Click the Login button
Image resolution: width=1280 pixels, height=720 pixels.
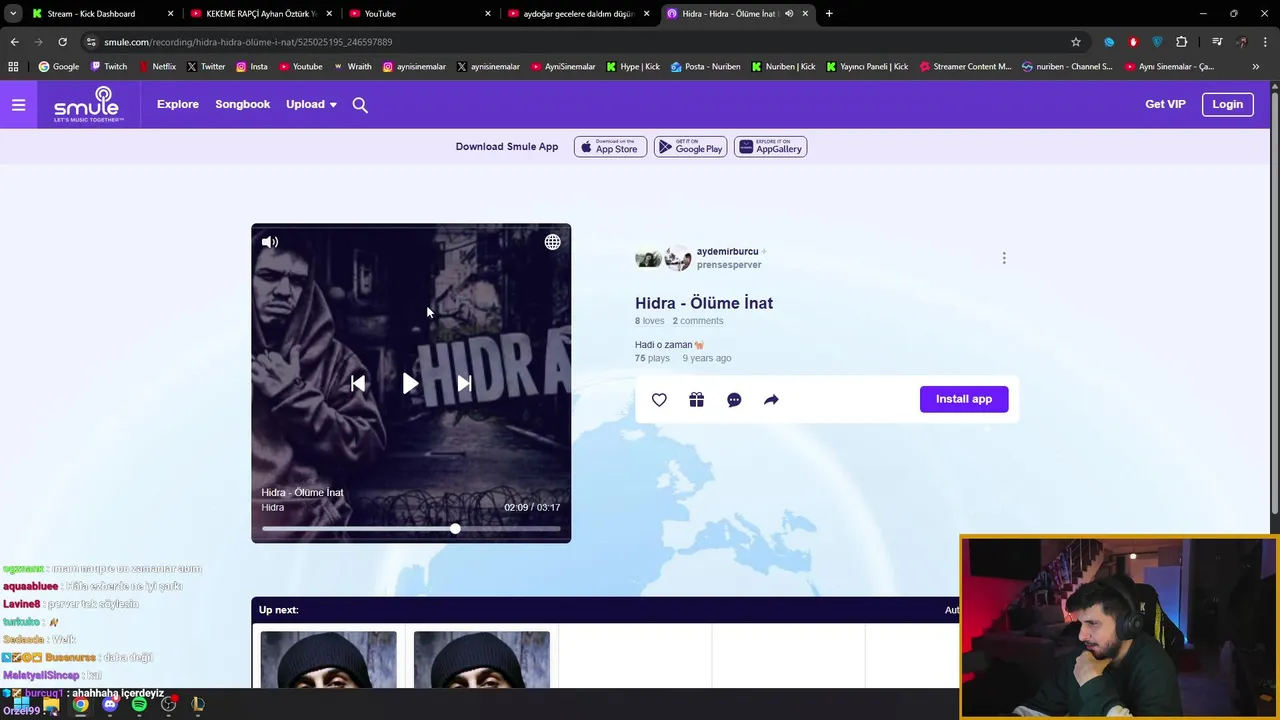1227,104
